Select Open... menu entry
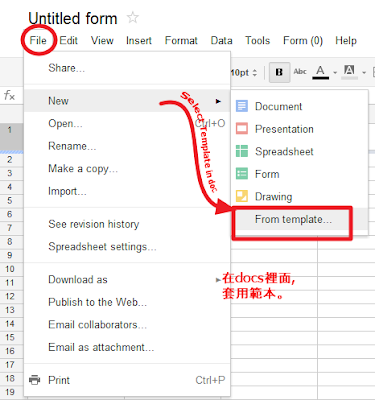375x400 pixels. [127, 123]
